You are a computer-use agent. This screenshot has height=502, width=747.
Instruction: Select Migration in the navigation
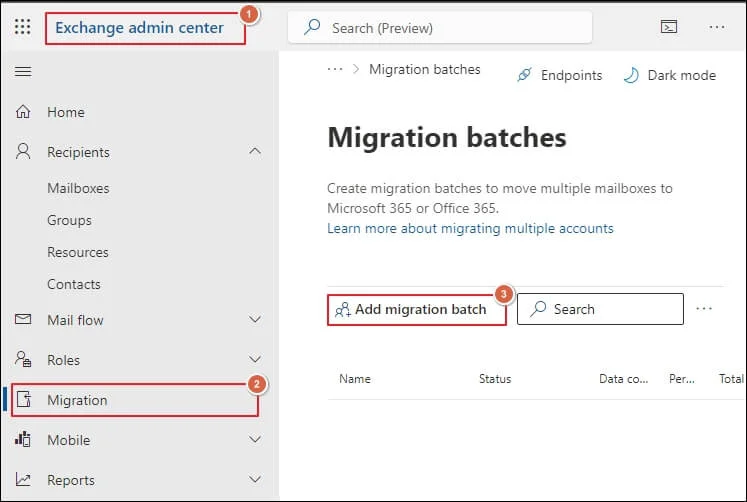(x=77, y=400)
